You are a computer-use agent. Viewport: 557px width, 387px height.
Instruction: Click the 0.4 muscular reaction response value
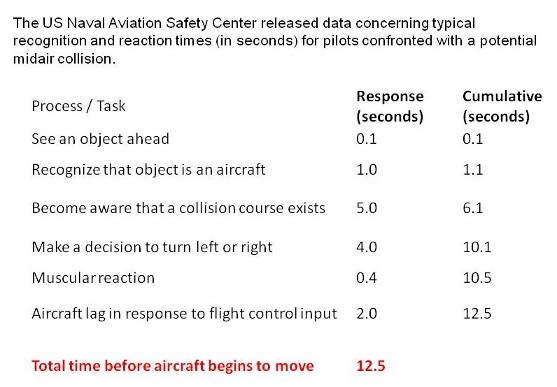coord(367,278)
